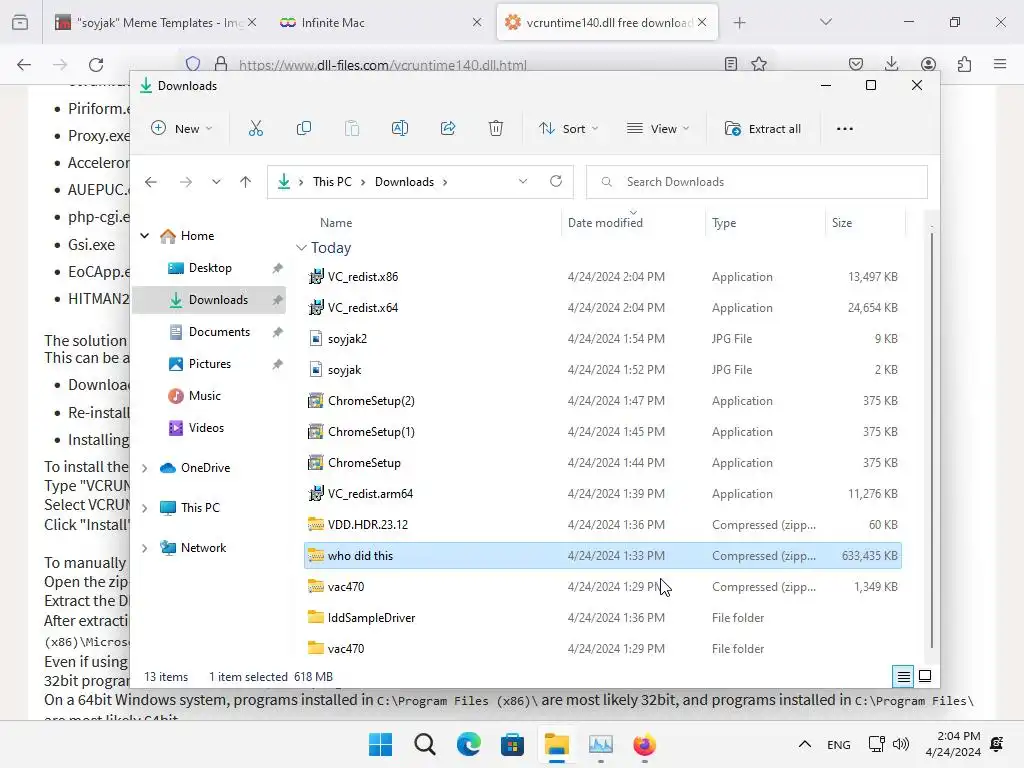Click Save to Pocket icon
Screen dimensions: 1024x768
856,64
